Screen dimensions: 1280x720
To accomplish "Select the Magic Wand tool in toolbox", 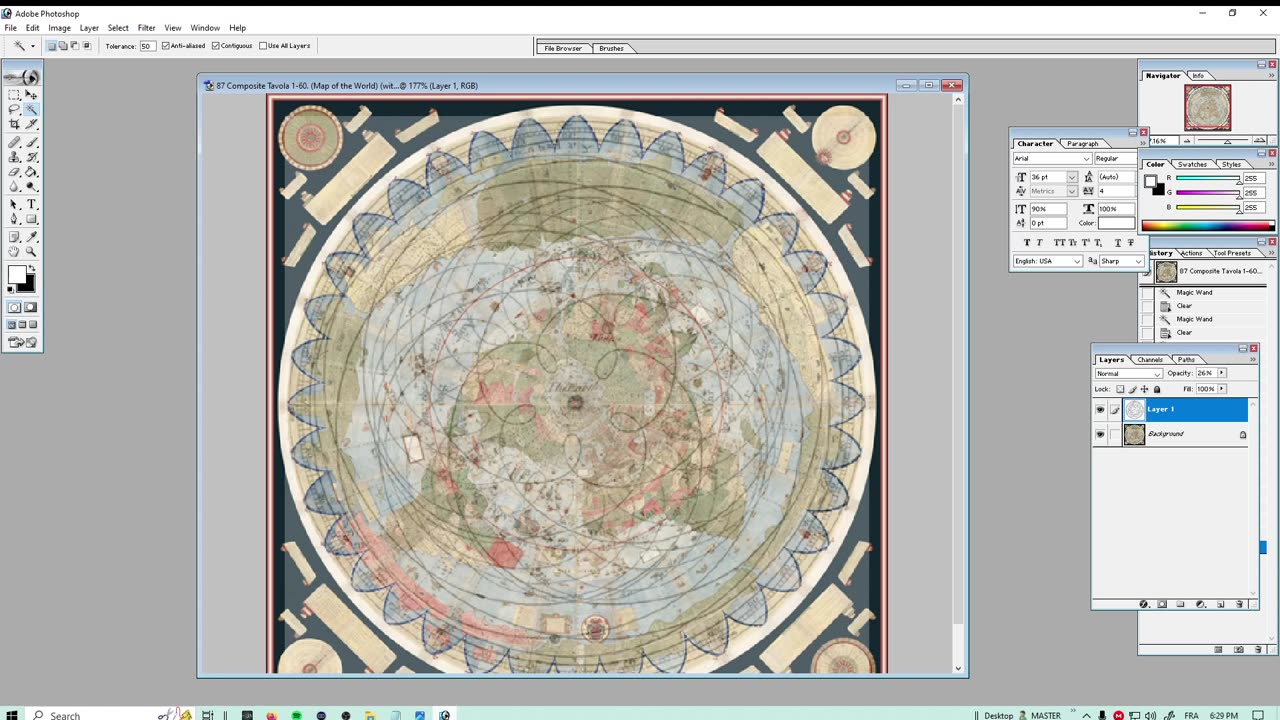I will 31,109.
